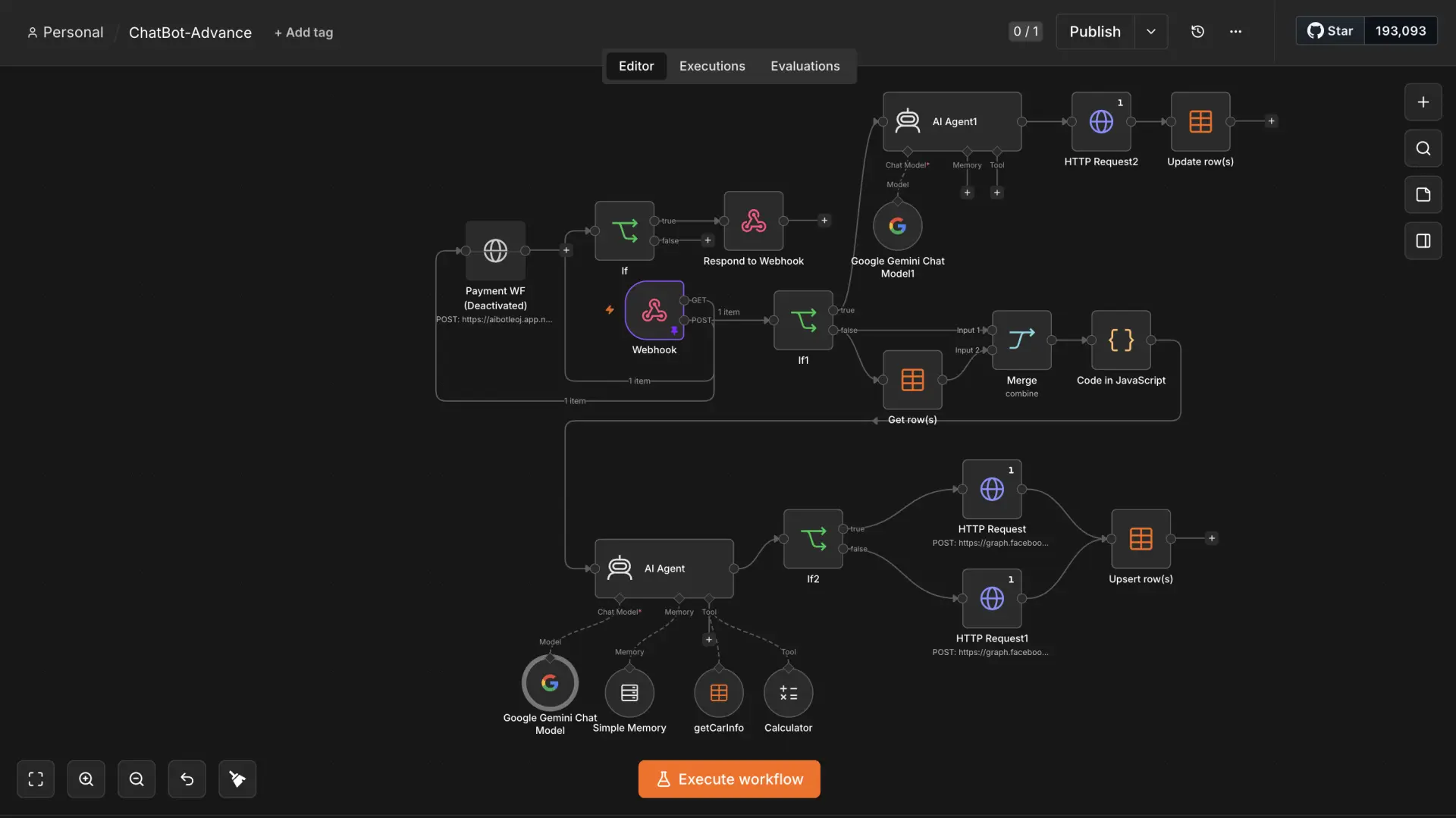
Task: Open the HTTP Request1 node
Action: click(x=992, y=598)
